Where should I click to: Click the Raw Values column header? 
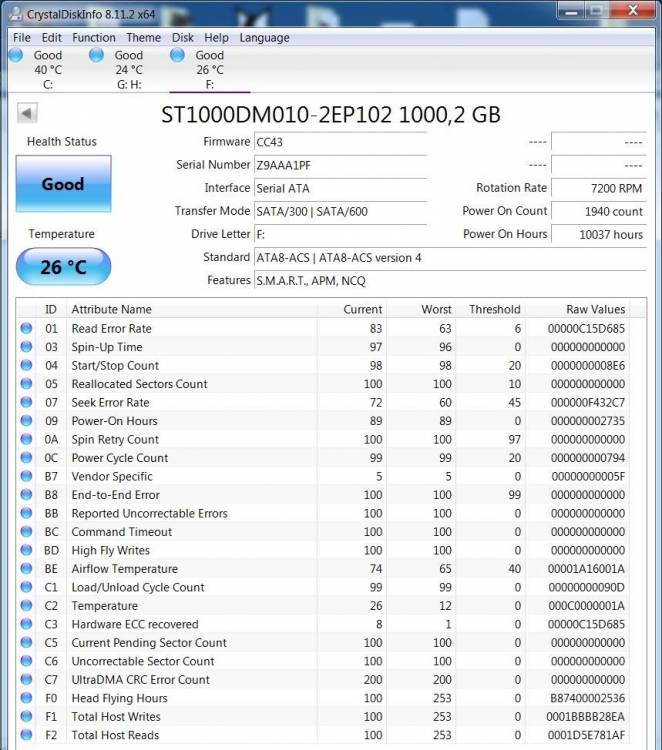point(578,309)
